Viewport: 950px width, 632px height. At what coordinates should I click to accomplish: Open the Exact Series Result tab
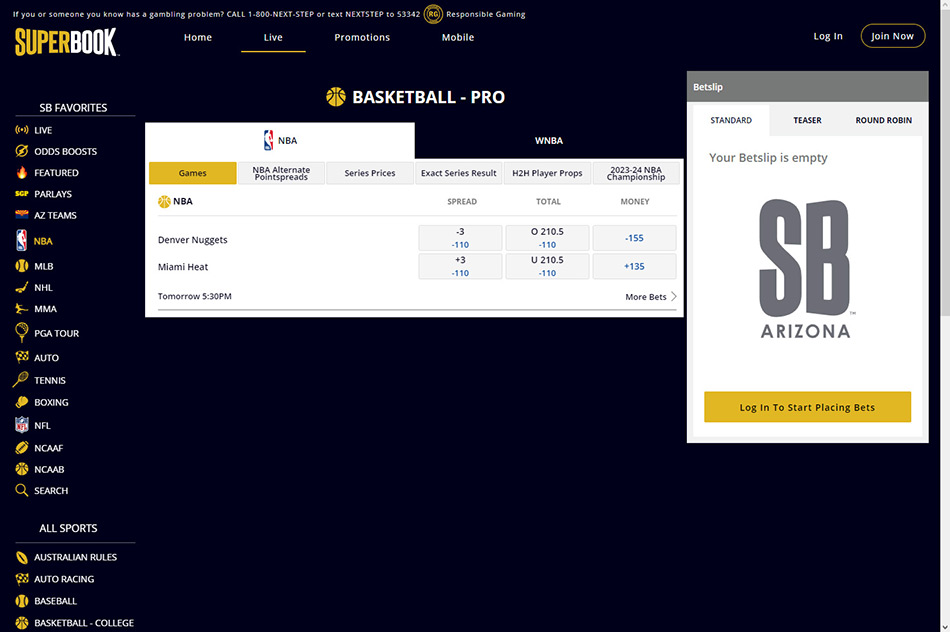pyautogui.click(x=459, y=173)
